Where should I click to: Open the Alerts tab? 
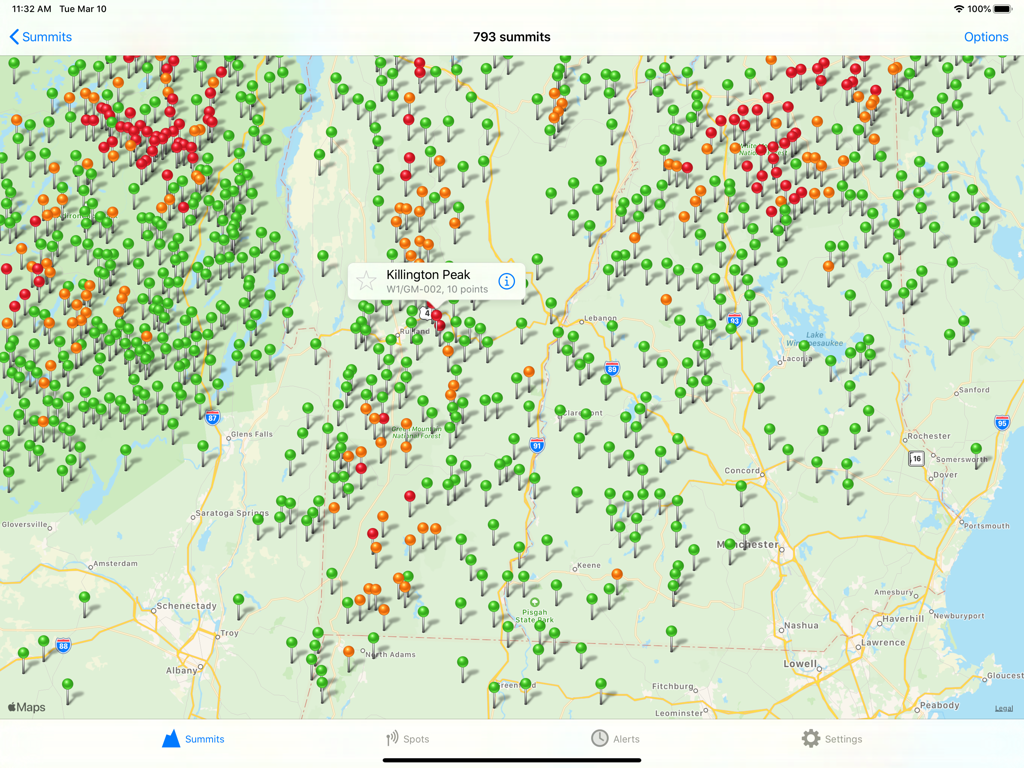coord(615,739)
